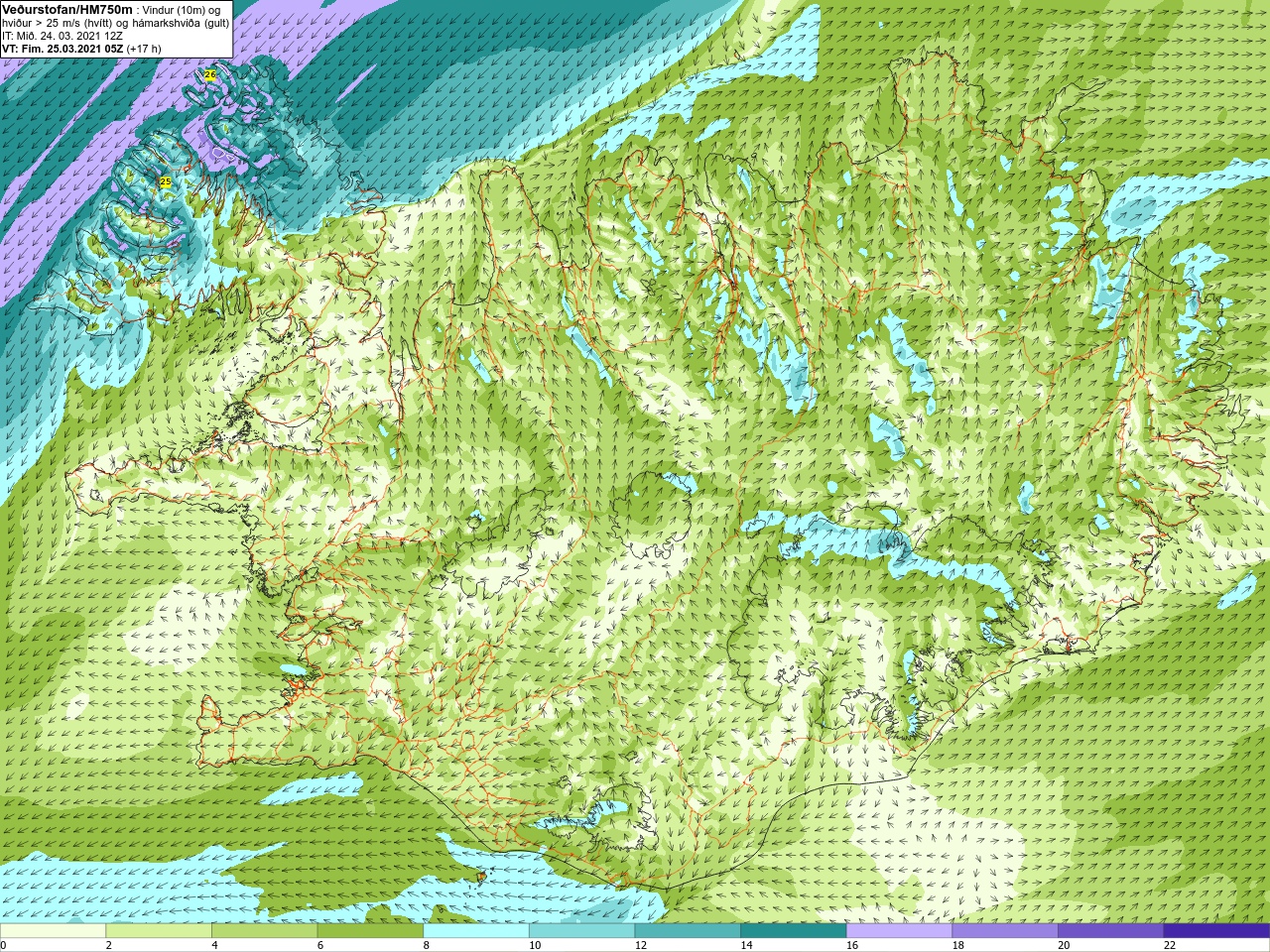The image size is (1270, 952).
Task: Pick the dark teal 14–16 scale swatch
Action: pos(794,931)
